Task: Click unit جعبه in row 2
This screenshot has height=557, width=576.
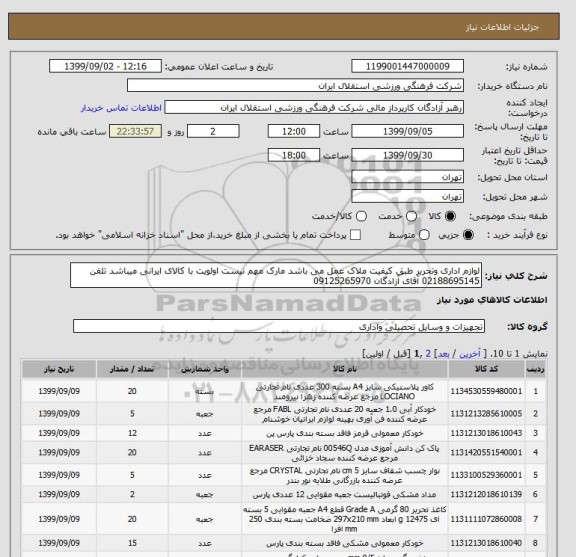Action: tap(204, 414)
